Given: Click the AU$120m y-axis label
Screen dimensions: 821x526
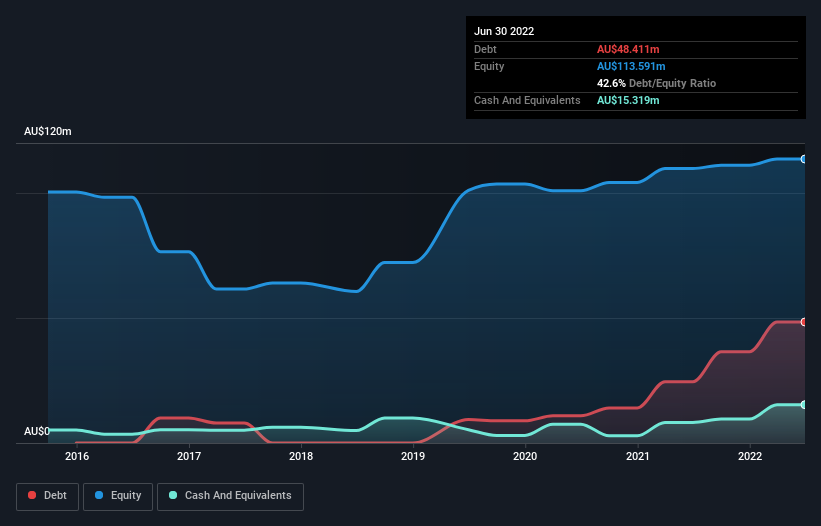Looking at the screenshot, I should [48, 131].
